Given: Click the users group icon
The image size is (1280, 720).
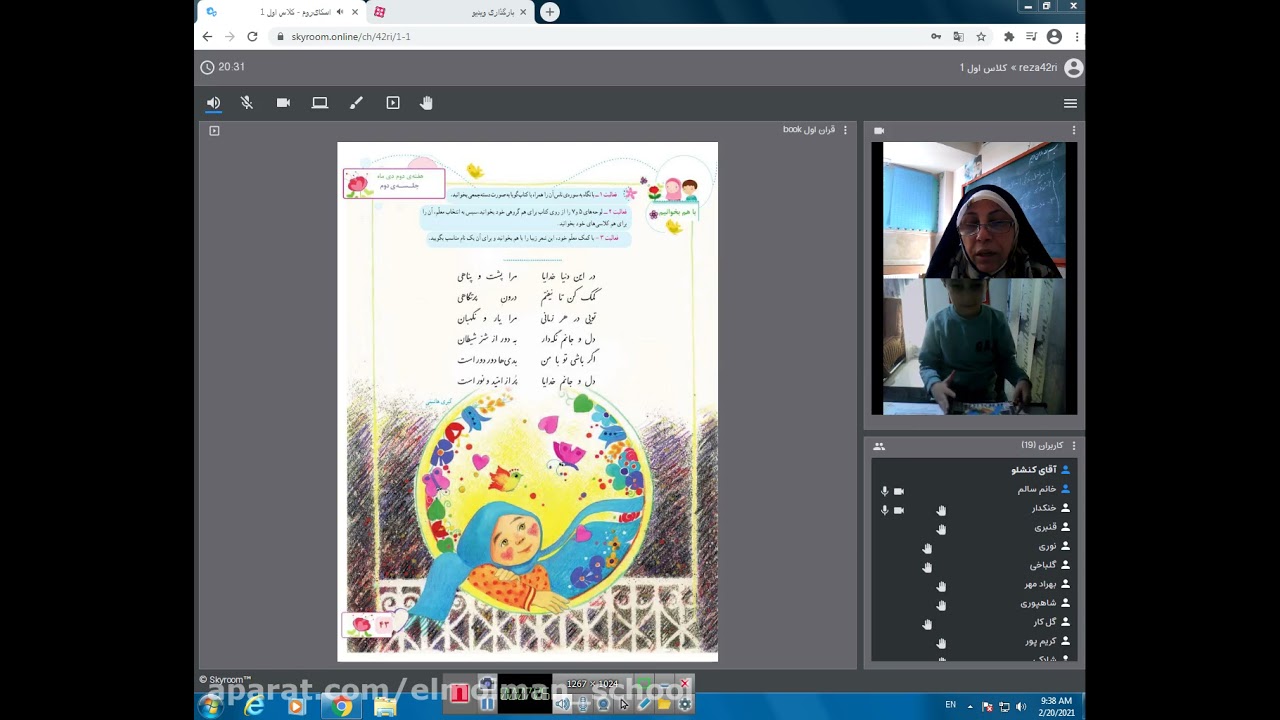Looking at the screenshot, I should [879, 446].
